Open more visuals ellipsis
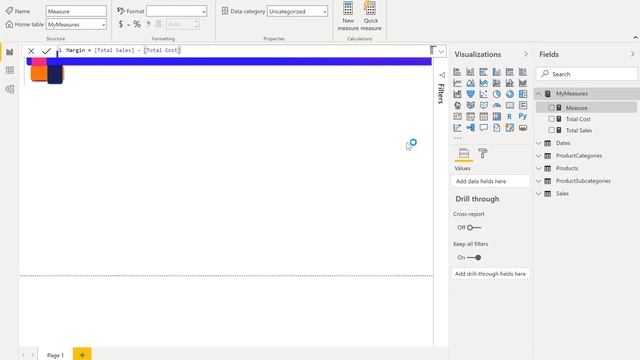Screen dimensions: 640x360 point(458,138)
